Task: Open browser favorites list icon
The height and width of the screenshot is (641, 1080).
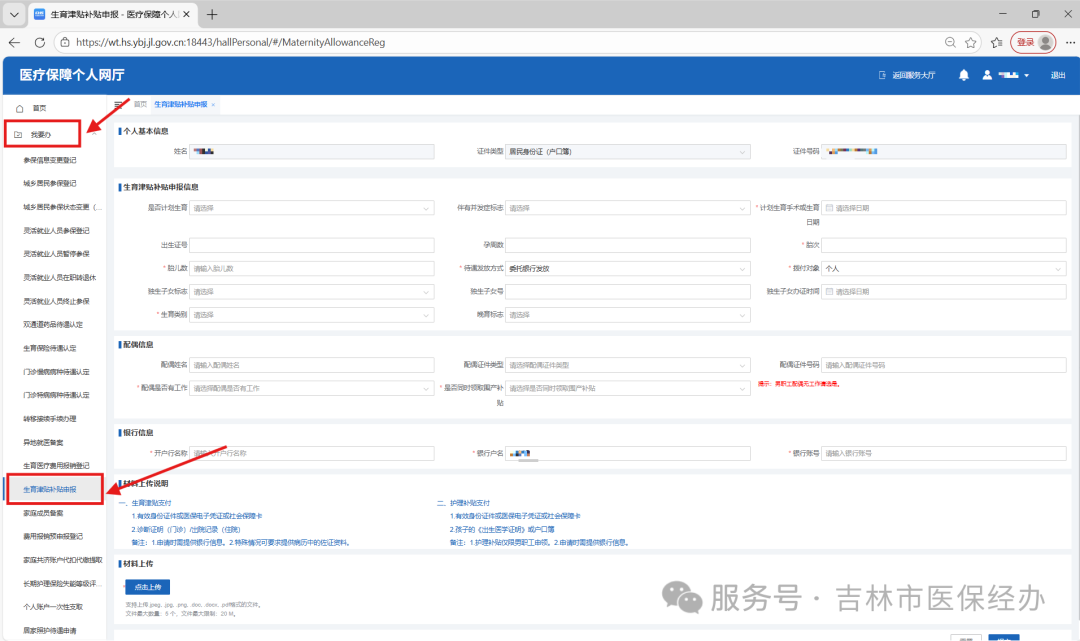Action: point(997,43)
